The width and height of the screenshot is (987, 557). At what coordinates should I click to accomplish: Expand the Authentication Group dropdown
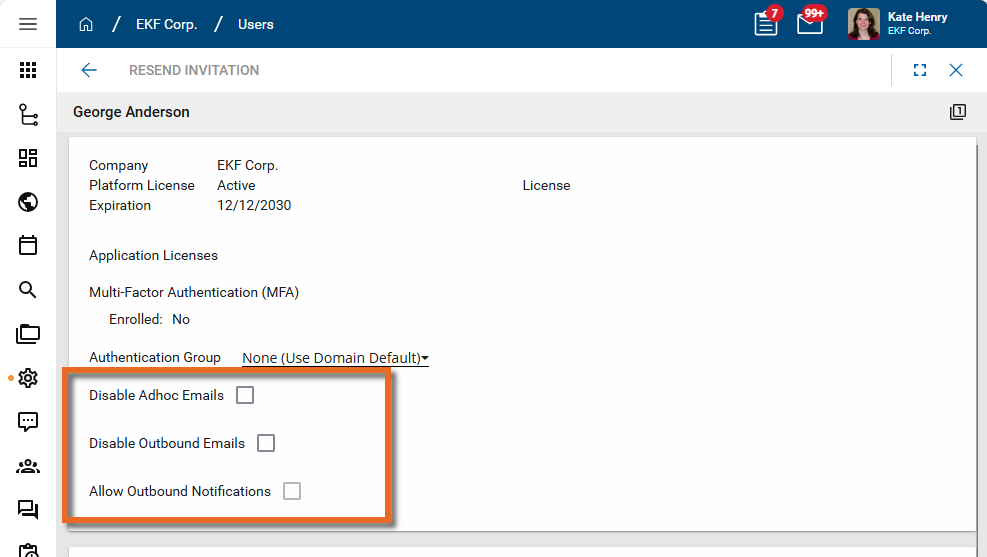point(335,358)
